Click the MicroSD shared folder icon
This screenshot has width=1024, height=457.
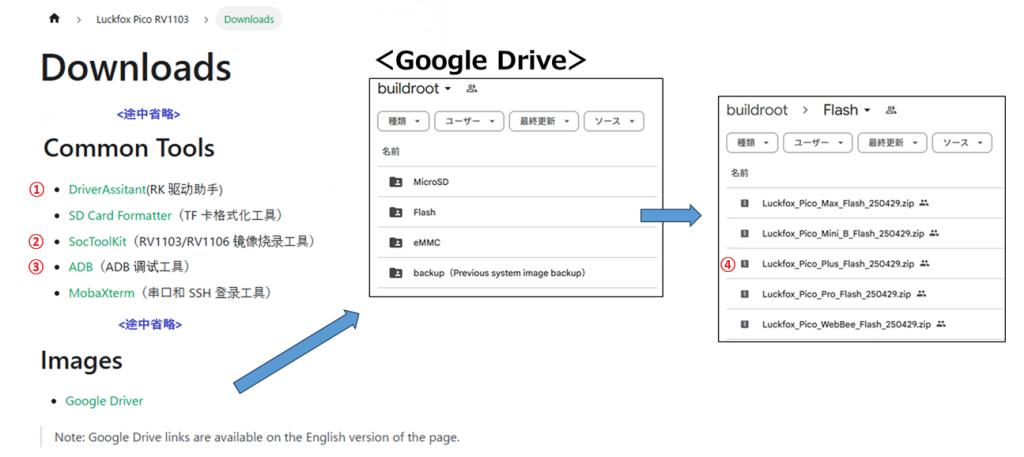(396, 181)
